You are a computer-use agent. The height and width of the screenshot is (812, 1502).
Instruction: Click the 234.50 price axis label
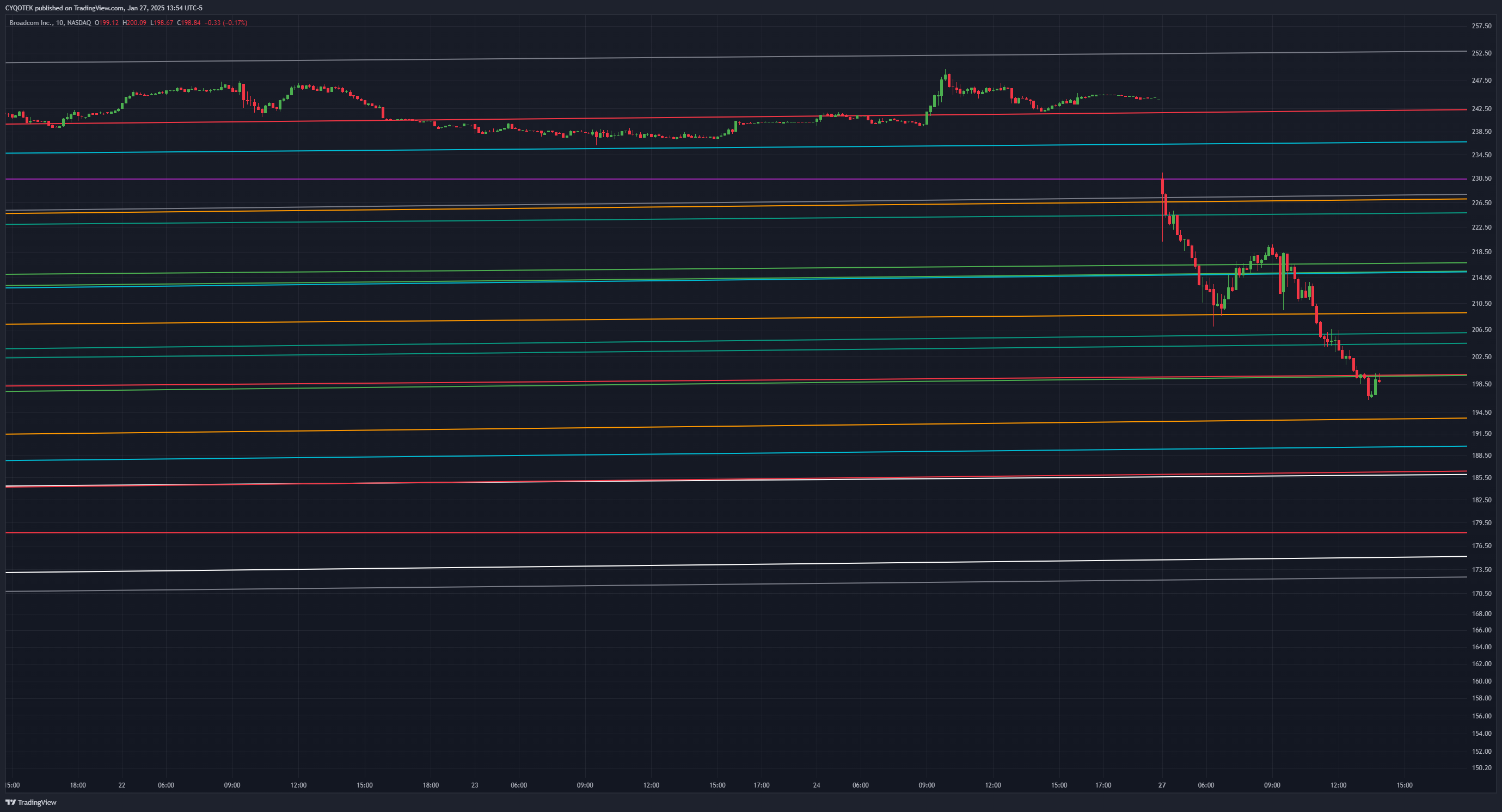click(x=1482, y=155)
